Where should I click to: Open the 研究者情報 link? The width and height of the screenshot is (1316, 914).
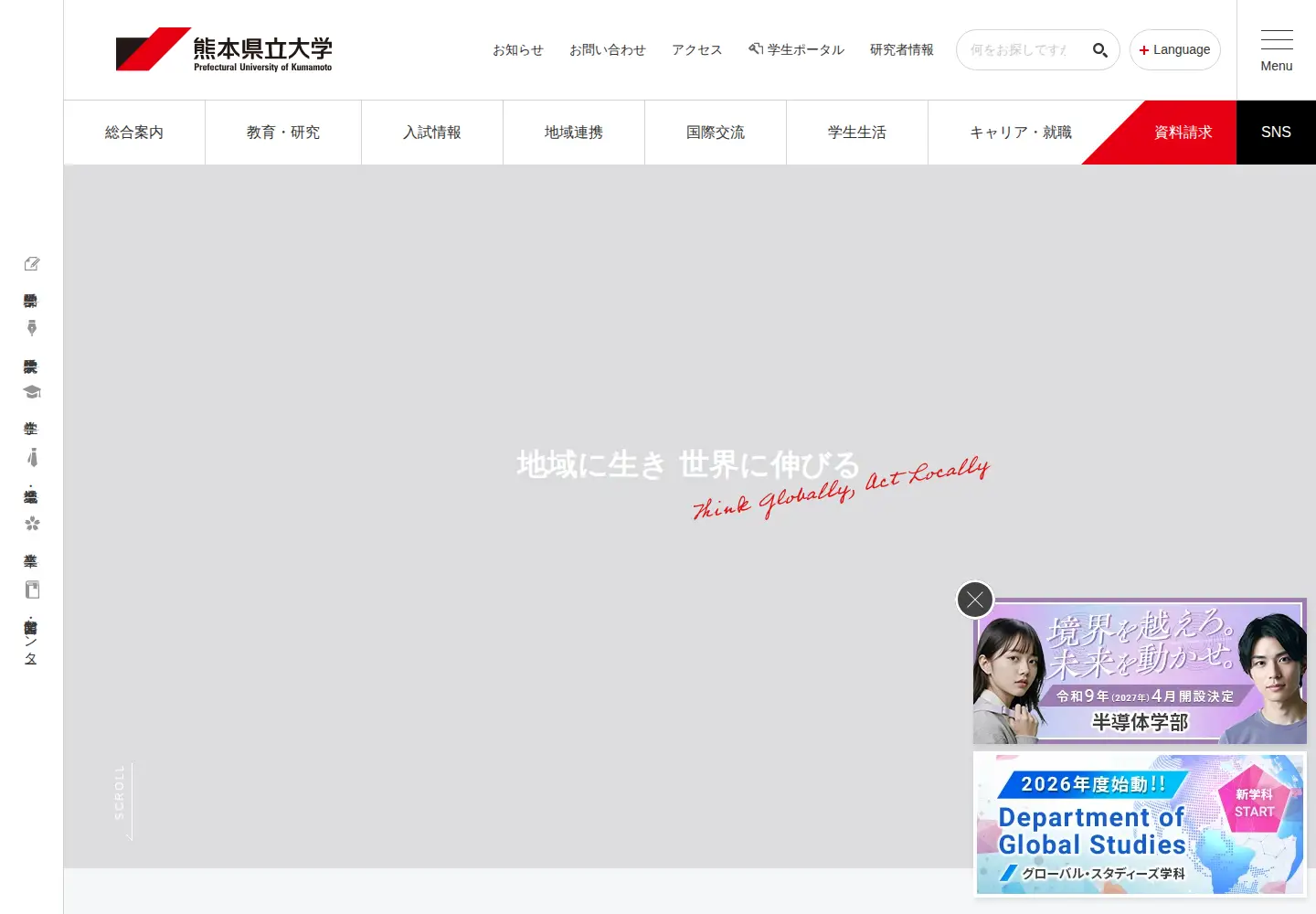pos(902,50)
